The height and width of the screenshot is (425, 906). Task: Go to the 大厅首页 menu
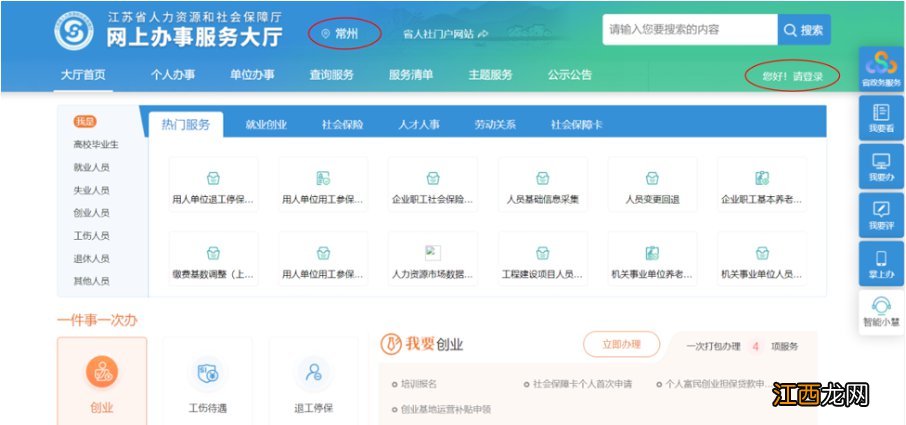(83, 74)
